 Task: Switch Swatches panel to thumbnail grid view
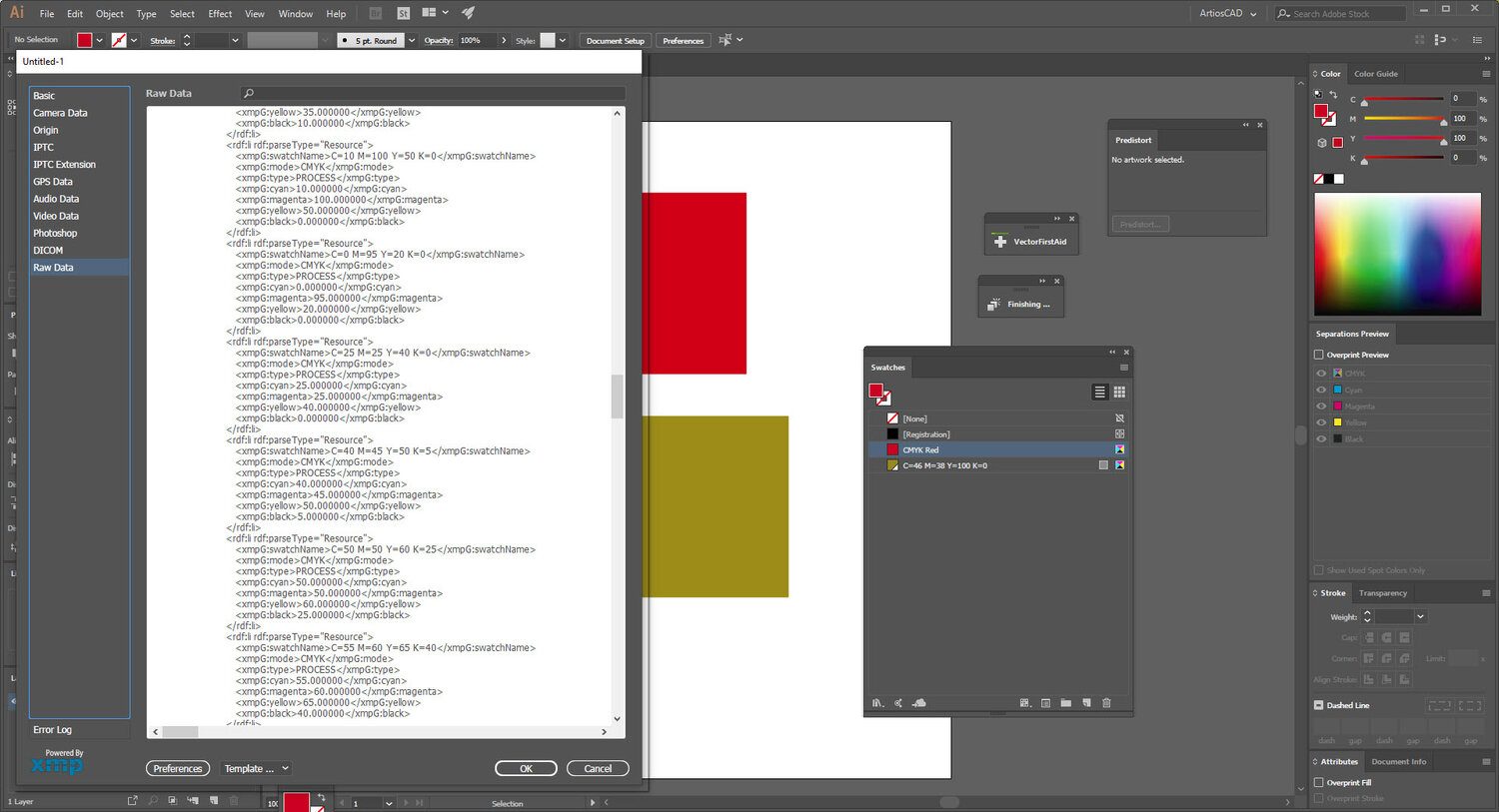[1119, 393]
